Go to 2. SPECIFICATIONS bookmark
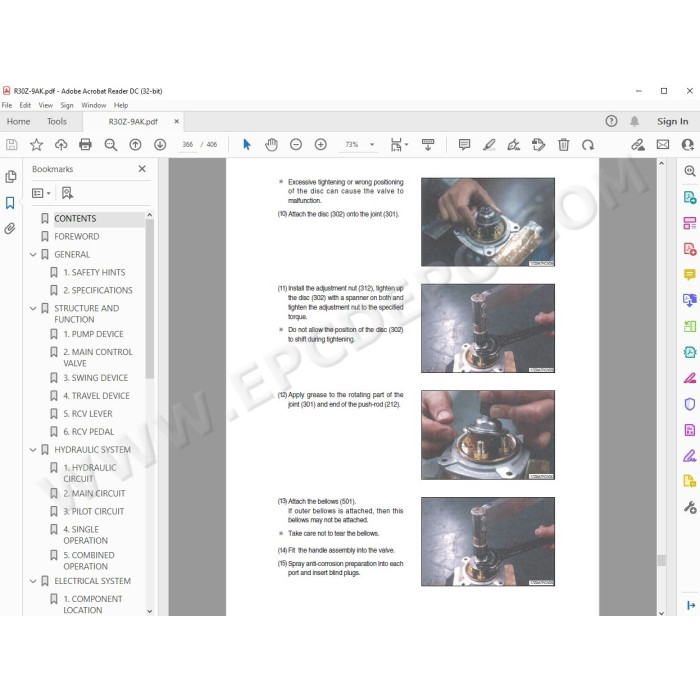This screenshot has width=700, height=700. point(98,290)
